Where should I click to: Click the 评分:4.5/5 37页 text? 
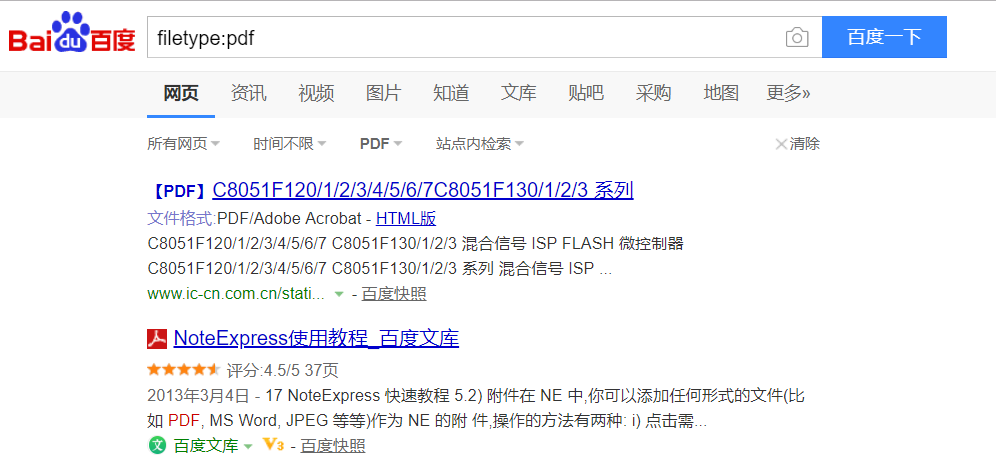[283, 369]
